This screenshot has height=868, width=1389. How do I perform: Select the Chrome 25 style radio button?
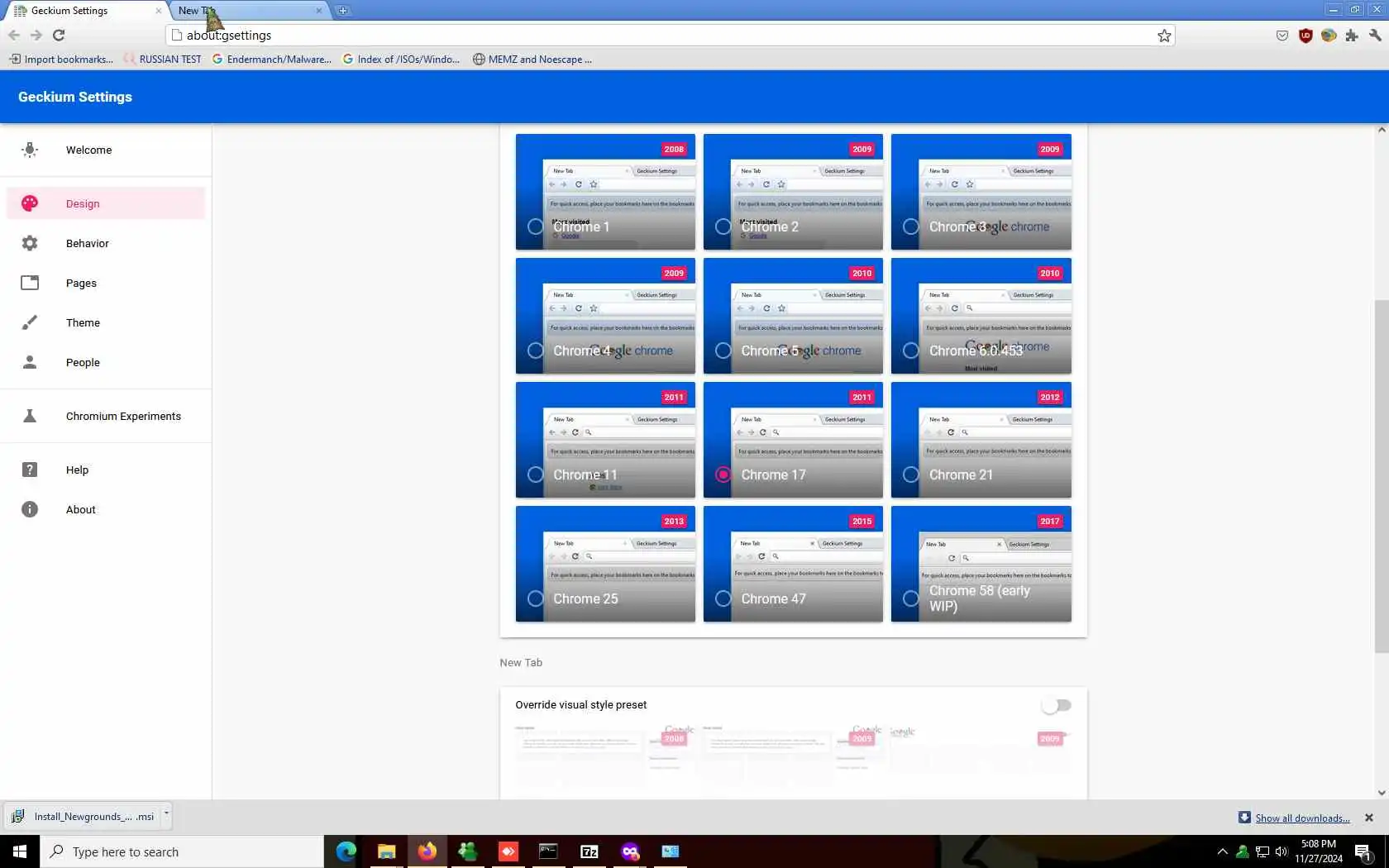[536, 599]
